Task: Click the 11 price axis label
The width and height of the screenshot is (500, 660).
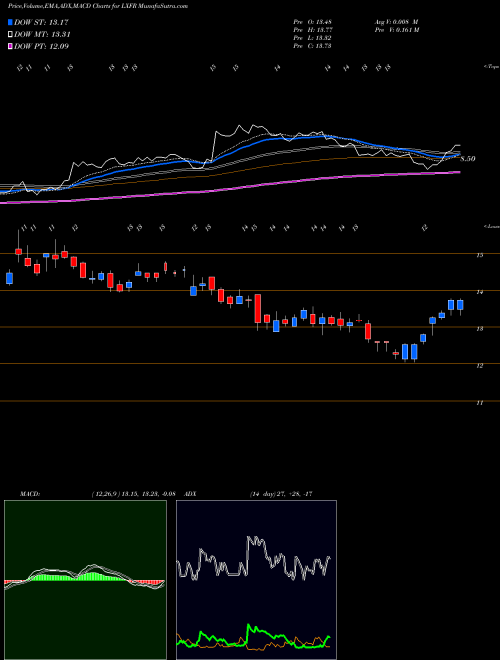Action: (x=479, y=403)
